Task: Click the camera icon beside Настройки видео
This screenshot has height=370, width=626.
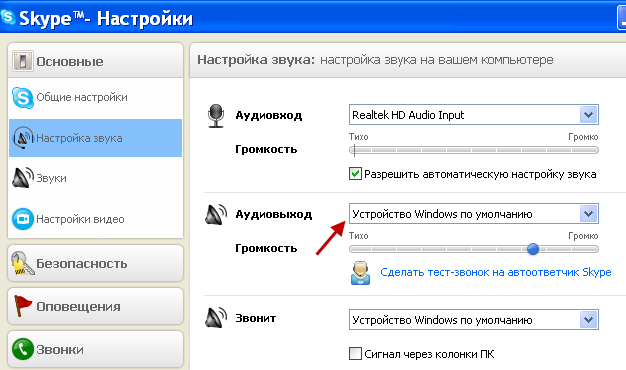Action: [23, 219]
